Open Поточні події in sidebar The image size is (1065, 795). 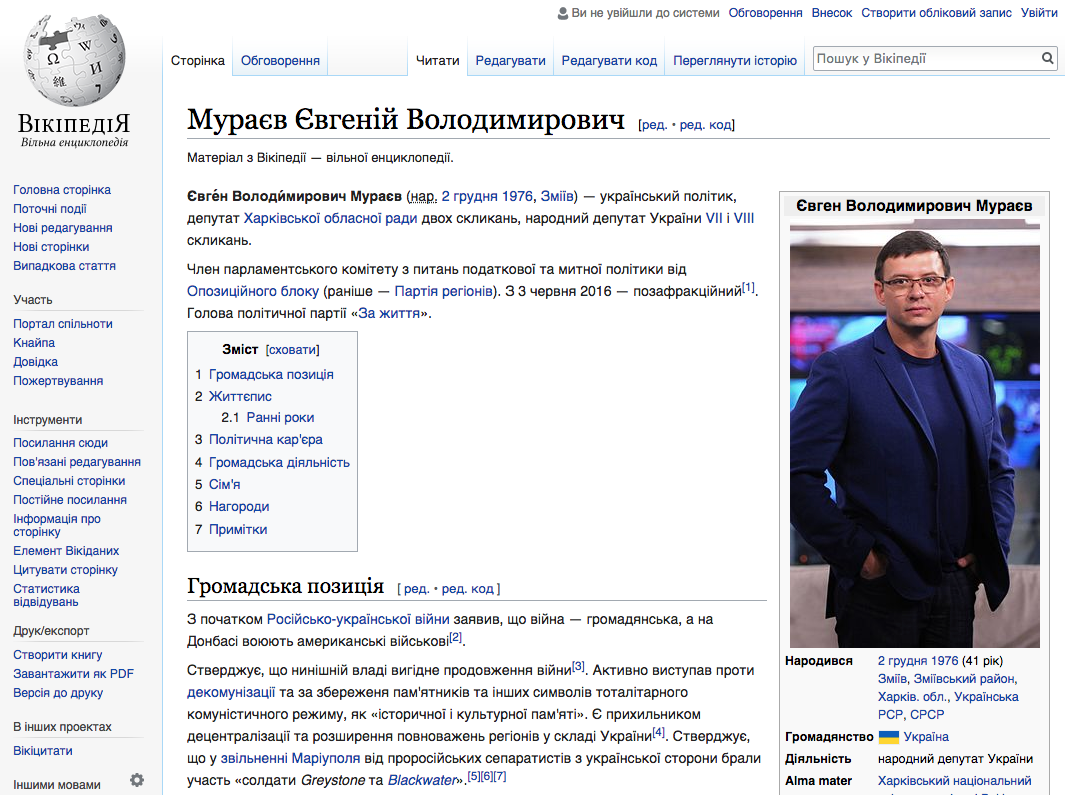pyautogui.click(x=50, y=209)
